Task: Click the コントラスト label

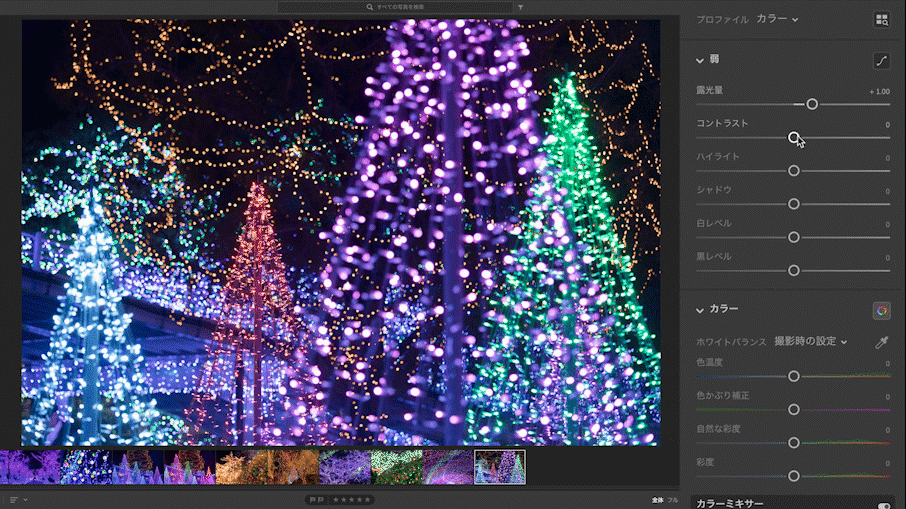Action: pyautogui.click(x=722, y=124)
